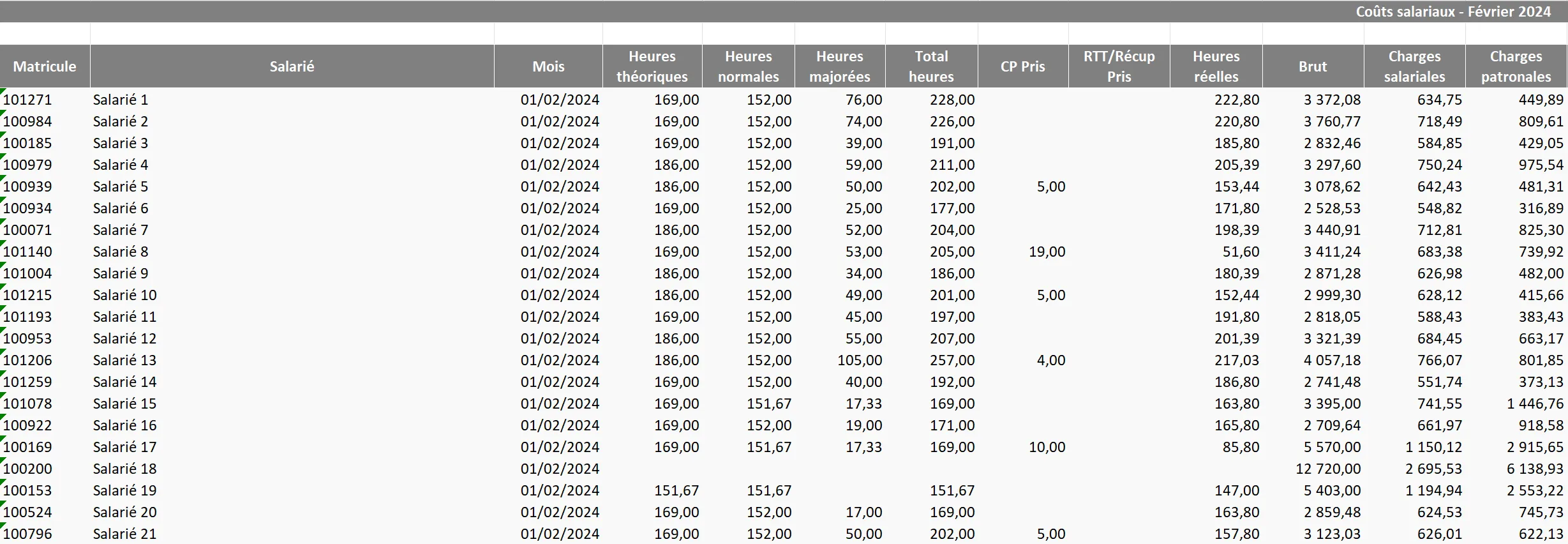Select heures réelles value 85,80
1568x544 pixels.
[1241, 447]
